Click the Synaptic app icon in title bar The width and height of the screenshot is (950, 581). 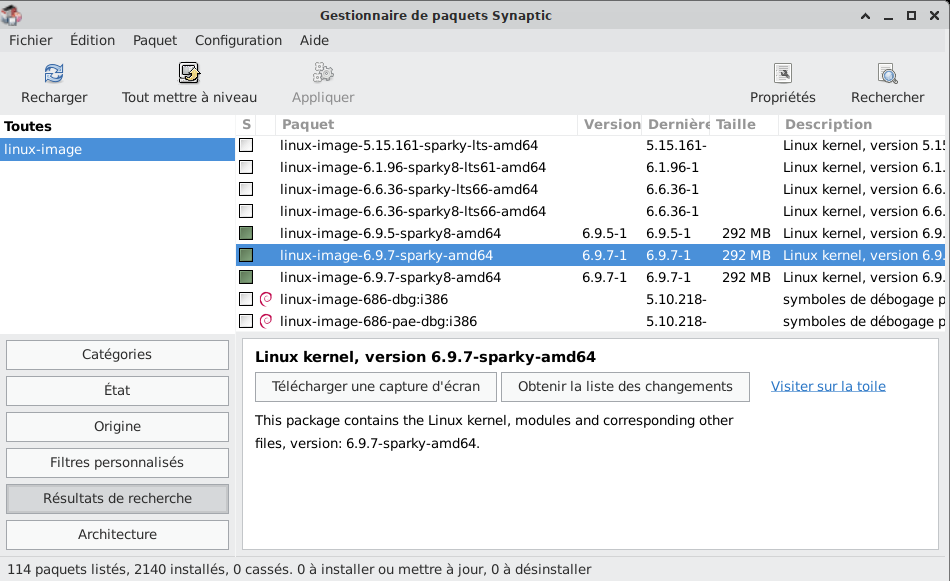pyautogui.click(x=12, y=15)
